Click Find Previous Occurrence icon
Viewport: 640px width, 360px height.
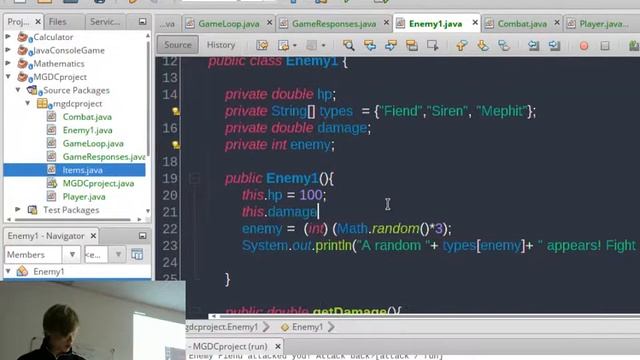coord(370,45)
